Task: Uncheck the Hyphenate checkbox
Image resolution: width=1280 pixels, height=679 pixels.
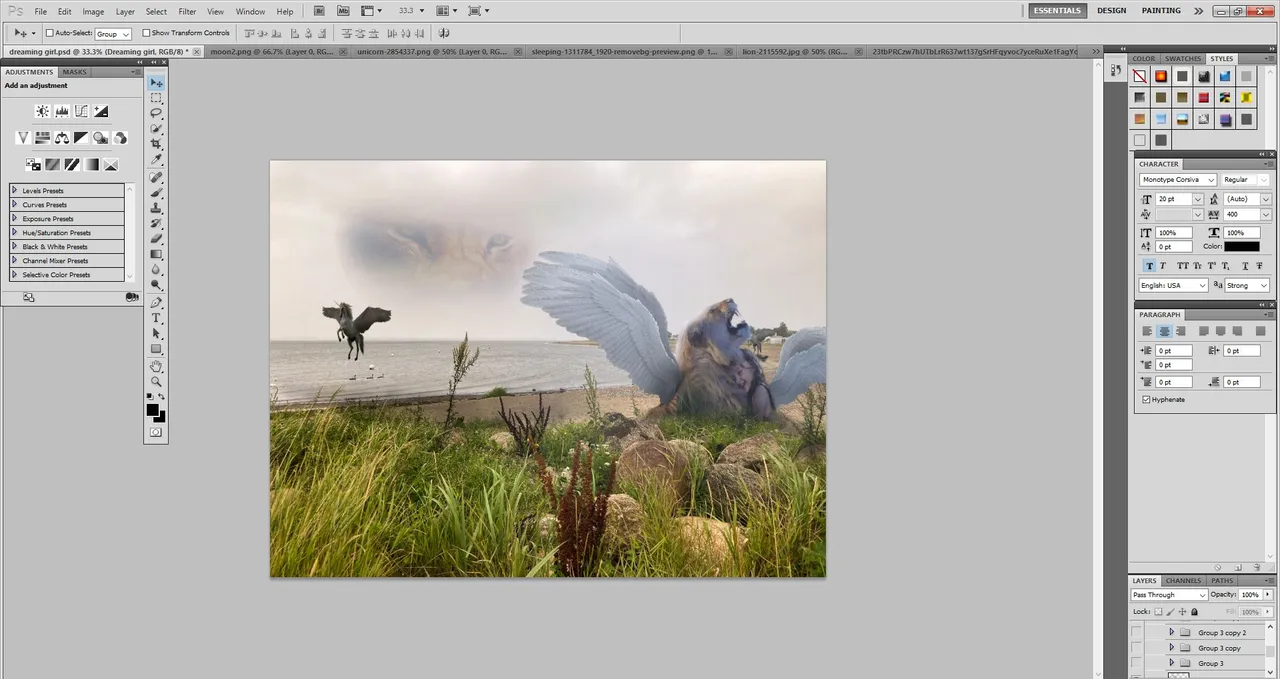Action: 1146,399
